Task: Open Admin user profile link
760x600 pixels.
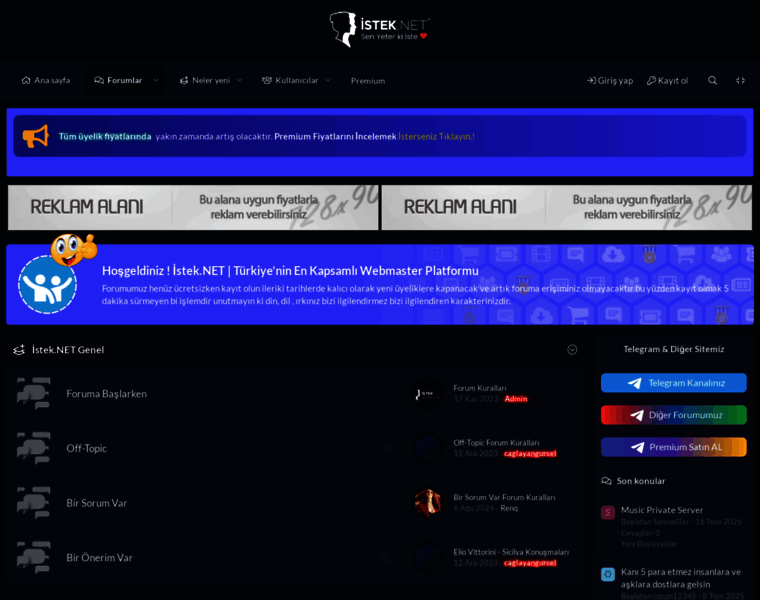Action: [x=516, y=399]
